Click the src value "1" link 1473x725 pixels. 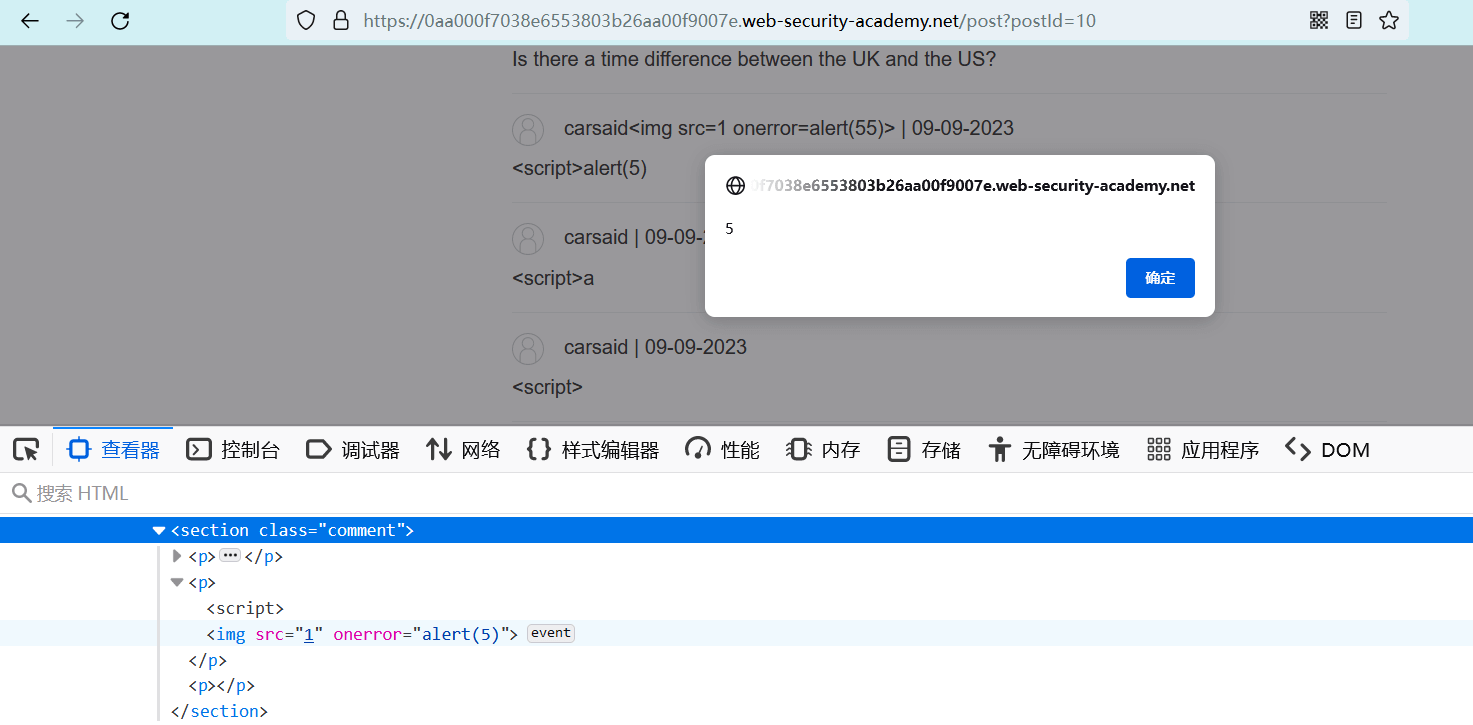coord(308,634)
